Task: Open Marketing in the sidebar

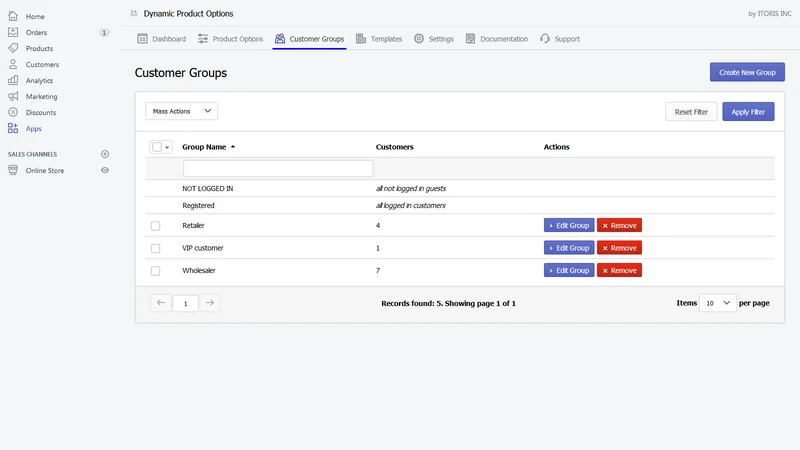Action: [41, 96]
